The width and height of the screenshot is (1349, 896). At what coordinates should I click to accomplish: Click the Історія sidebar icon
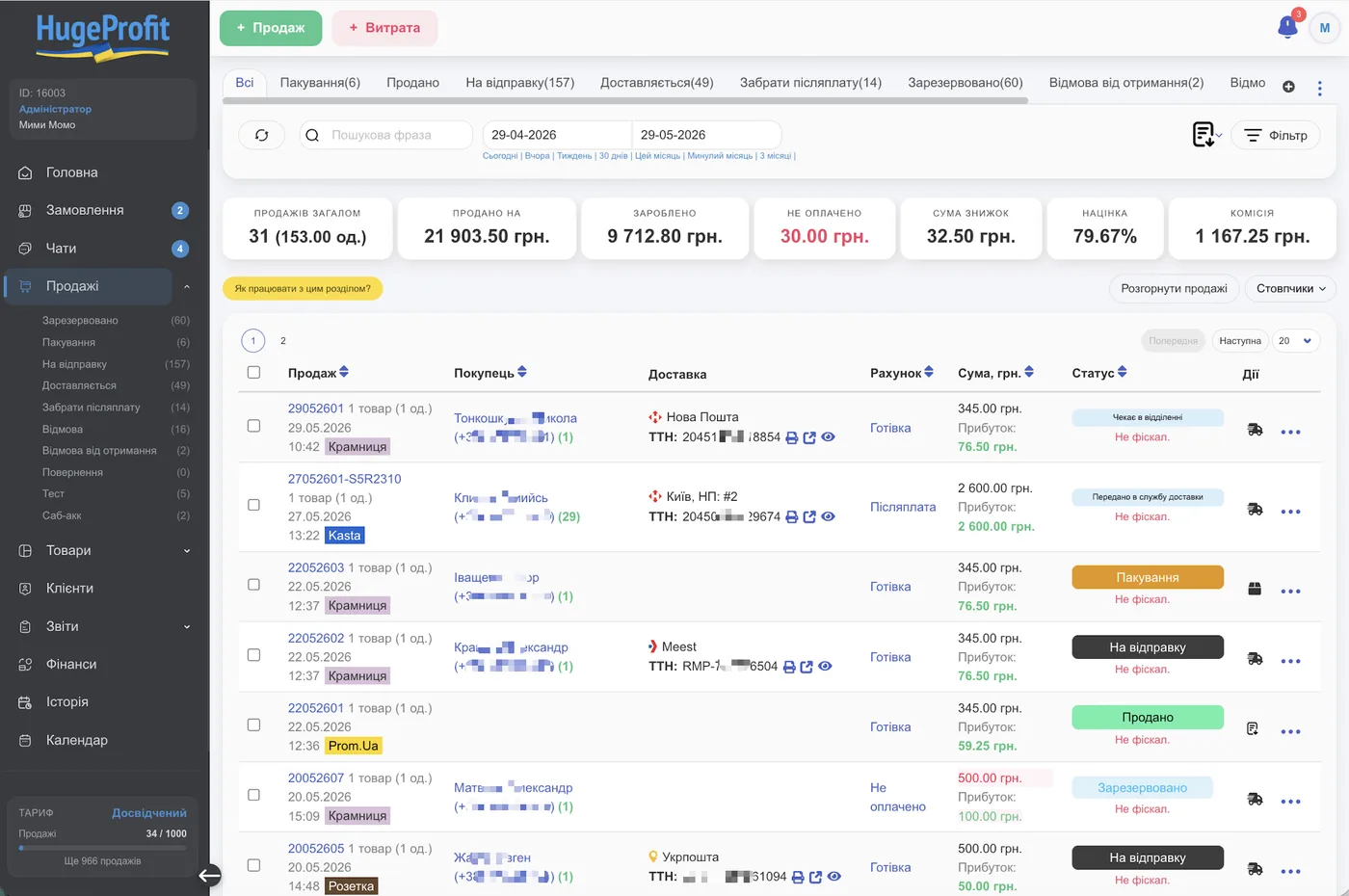25,702
